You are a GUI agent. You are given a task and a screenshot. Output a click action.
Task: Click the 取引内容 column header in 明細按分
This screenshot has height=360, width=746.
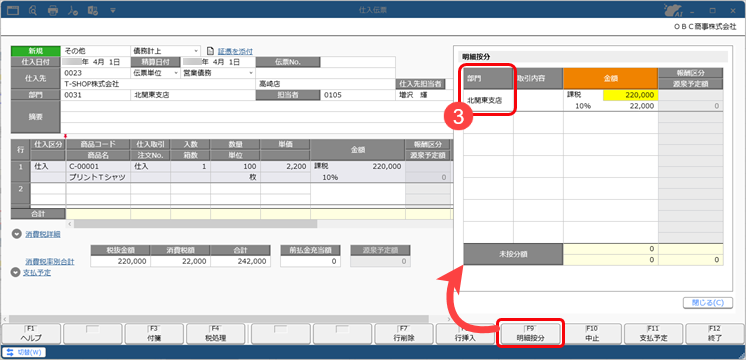pos(538,78)
